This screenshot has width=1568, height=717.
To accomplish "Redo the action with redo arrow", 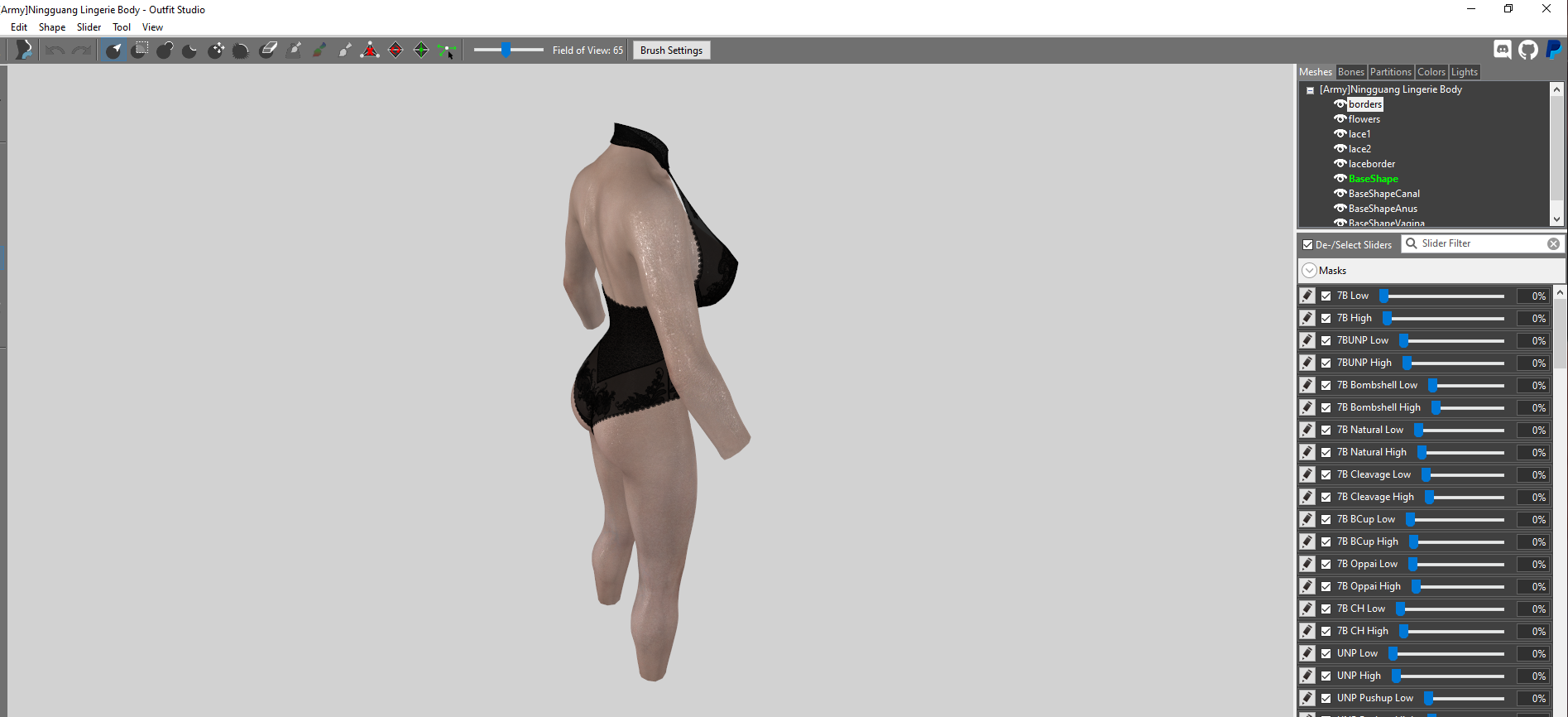I will (81, 51).
